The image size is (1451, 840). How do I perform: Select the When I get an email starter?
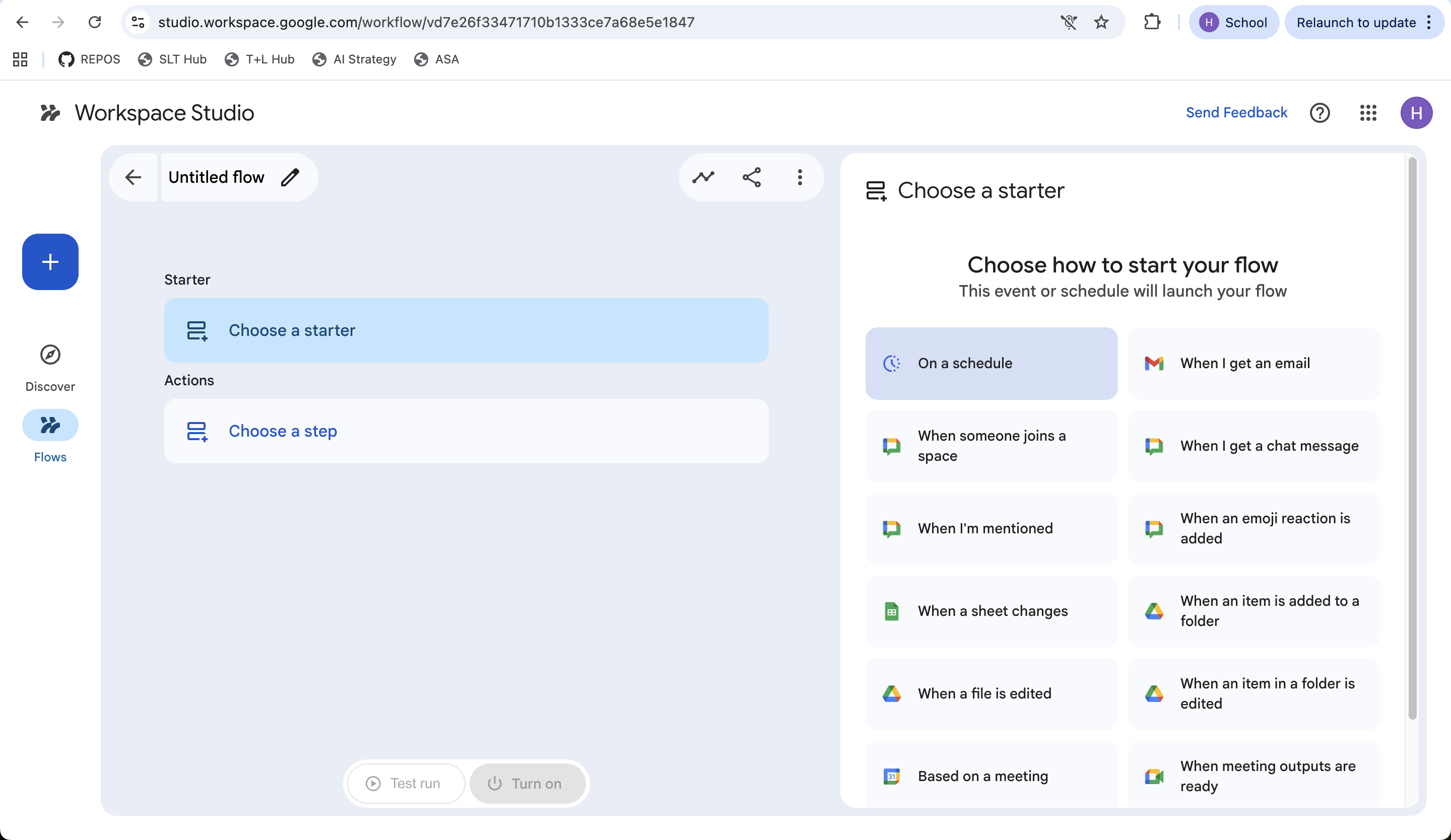(1254, 364)
